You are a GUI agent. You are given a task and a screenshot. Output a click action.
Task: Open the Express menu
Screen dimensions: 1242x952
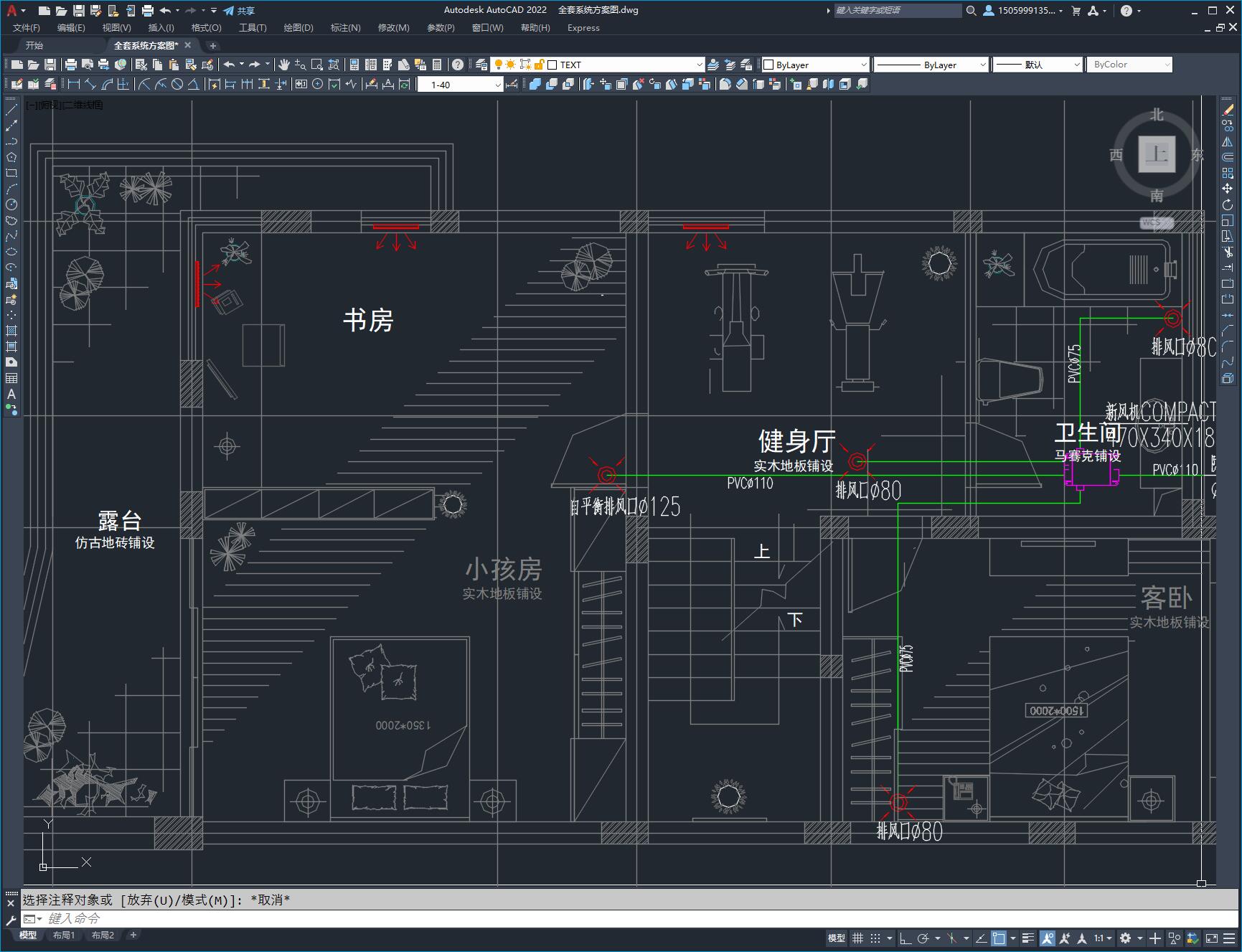click(583, 28)
